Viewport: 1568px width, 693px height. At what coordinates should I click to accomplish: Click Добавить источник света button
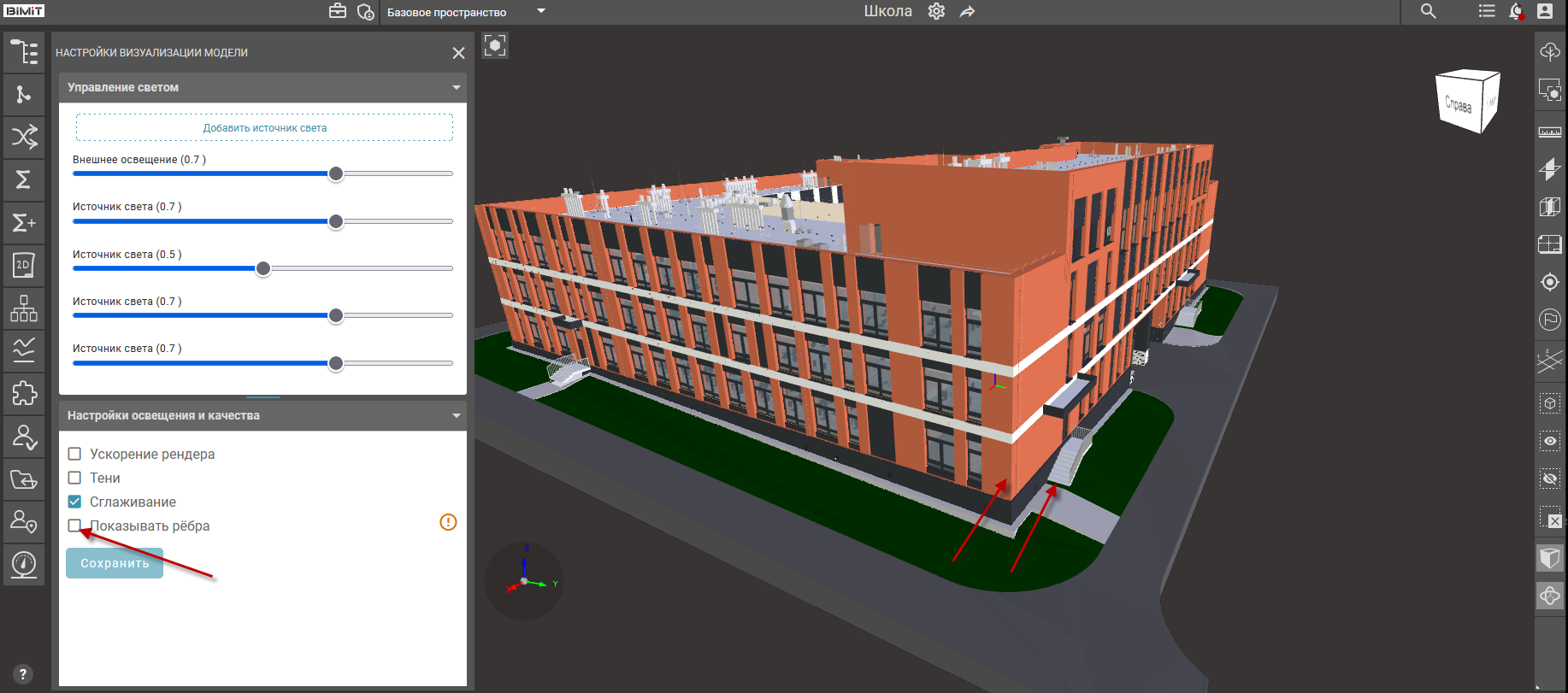point(264,128)
